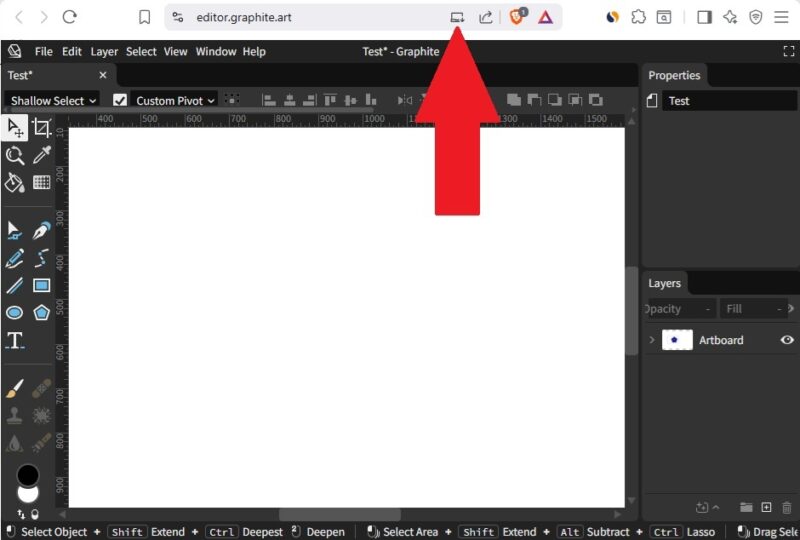Image resolution: width=800 pixels, height=540 pixels.
Task: Bookmark this page
Action: [x=144, y=17]
